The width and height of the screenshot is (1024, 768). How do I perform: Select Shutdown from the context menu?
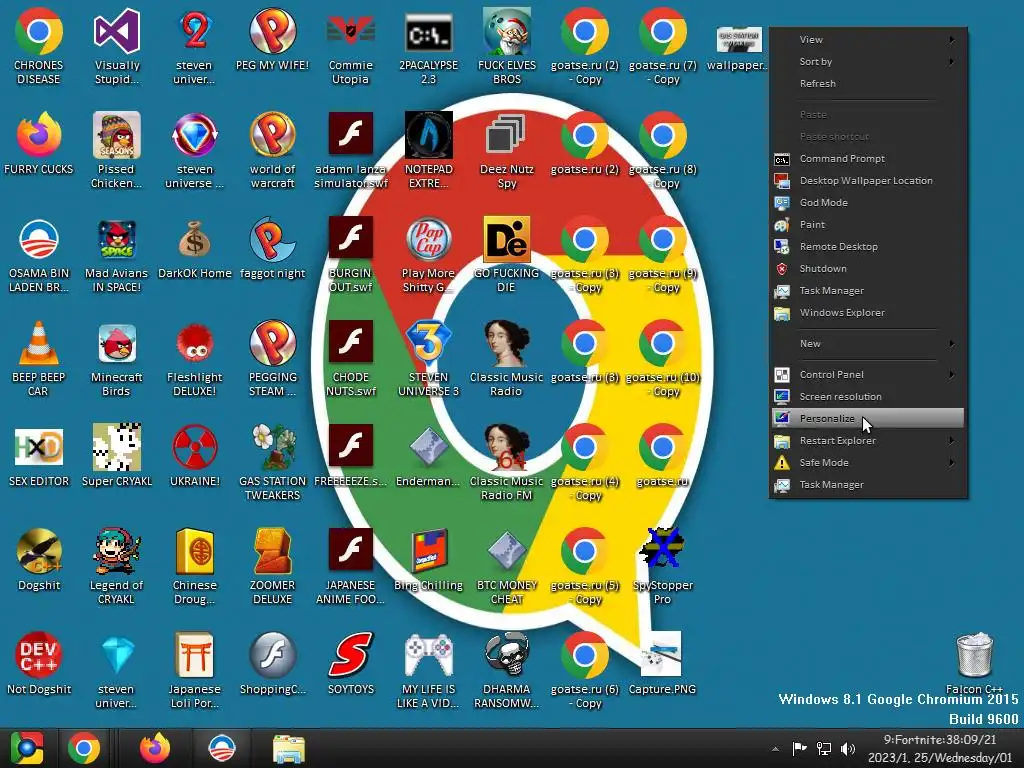coord(868,268)
